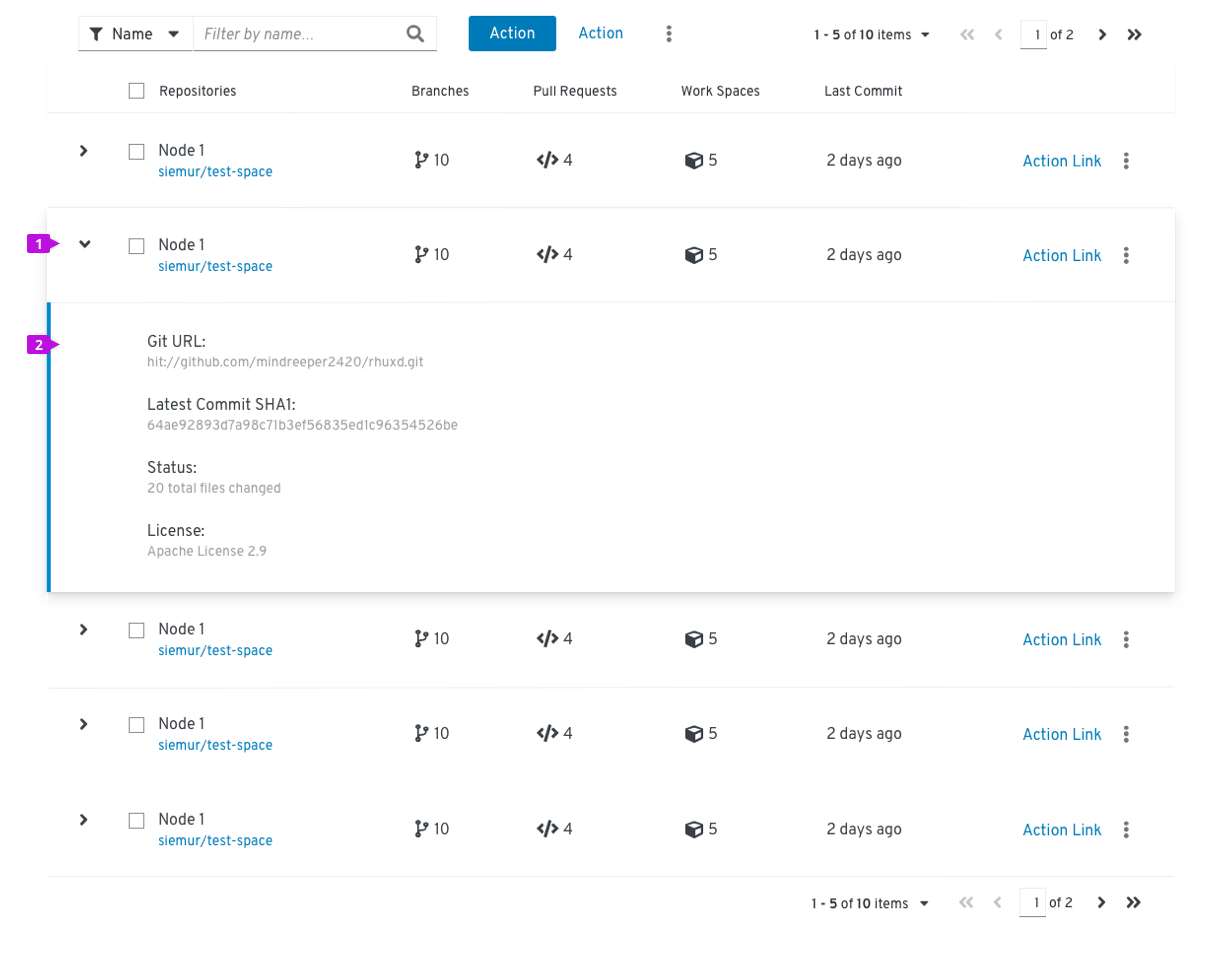Viewport: 1209px width, 954px height.
Task: Click the blue primary Action button
Action: tap(512, 33)
